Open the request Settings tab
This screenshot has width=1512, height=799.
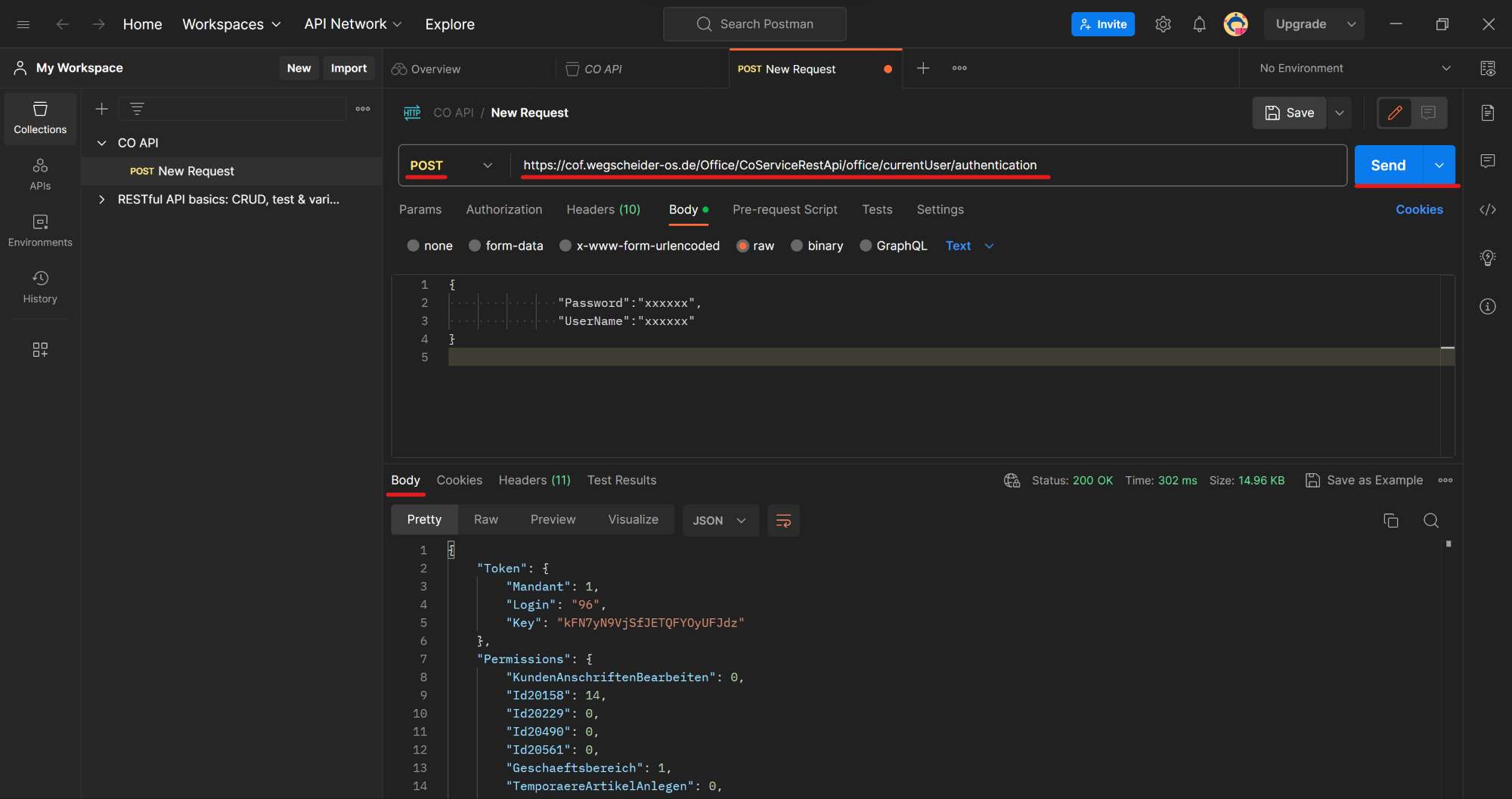tap(940, 209)
